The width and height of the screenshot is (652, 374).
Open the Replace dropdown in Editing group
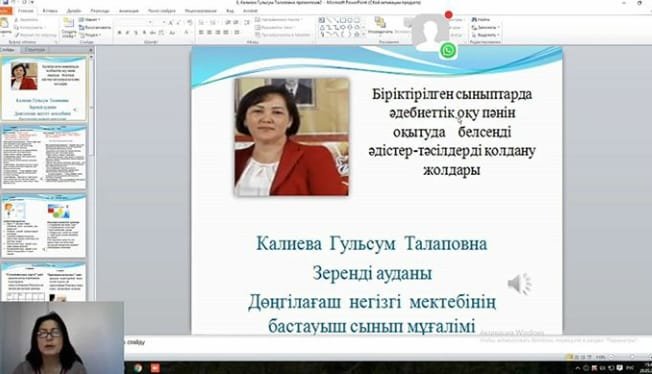486,27
